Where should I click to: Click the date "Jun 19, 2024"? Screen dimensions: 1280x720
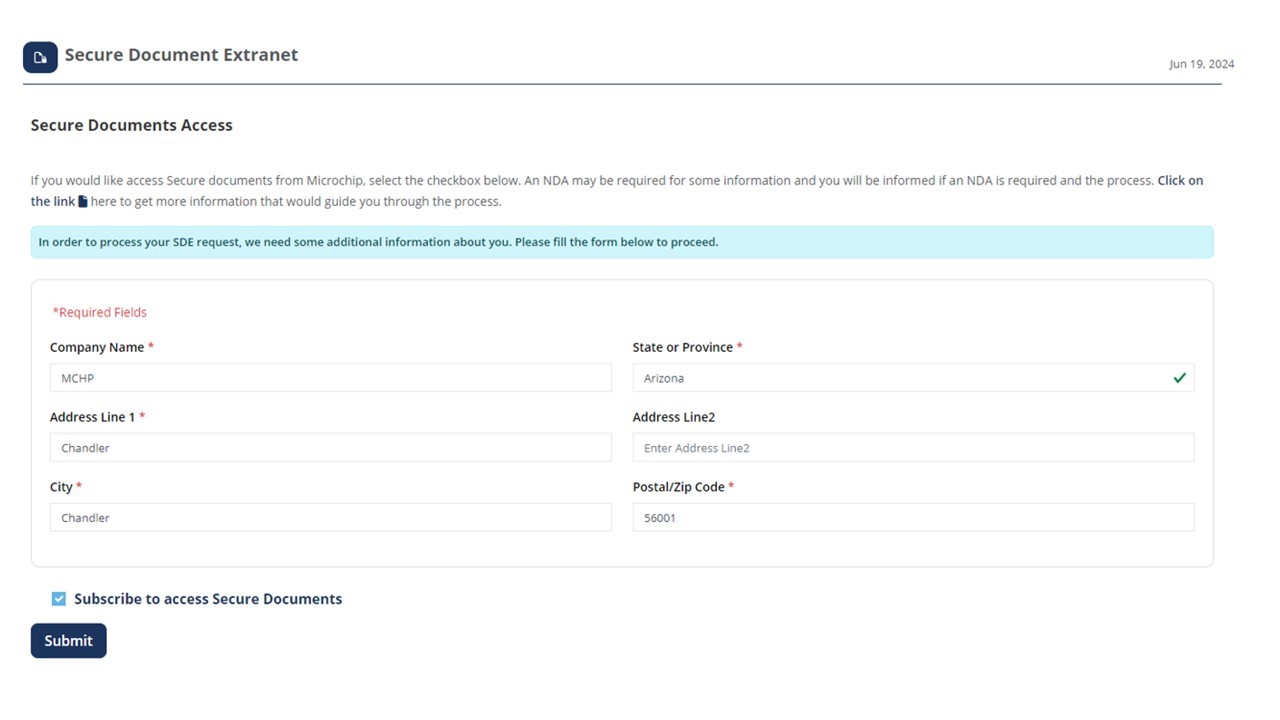[x=1202, y=63]
